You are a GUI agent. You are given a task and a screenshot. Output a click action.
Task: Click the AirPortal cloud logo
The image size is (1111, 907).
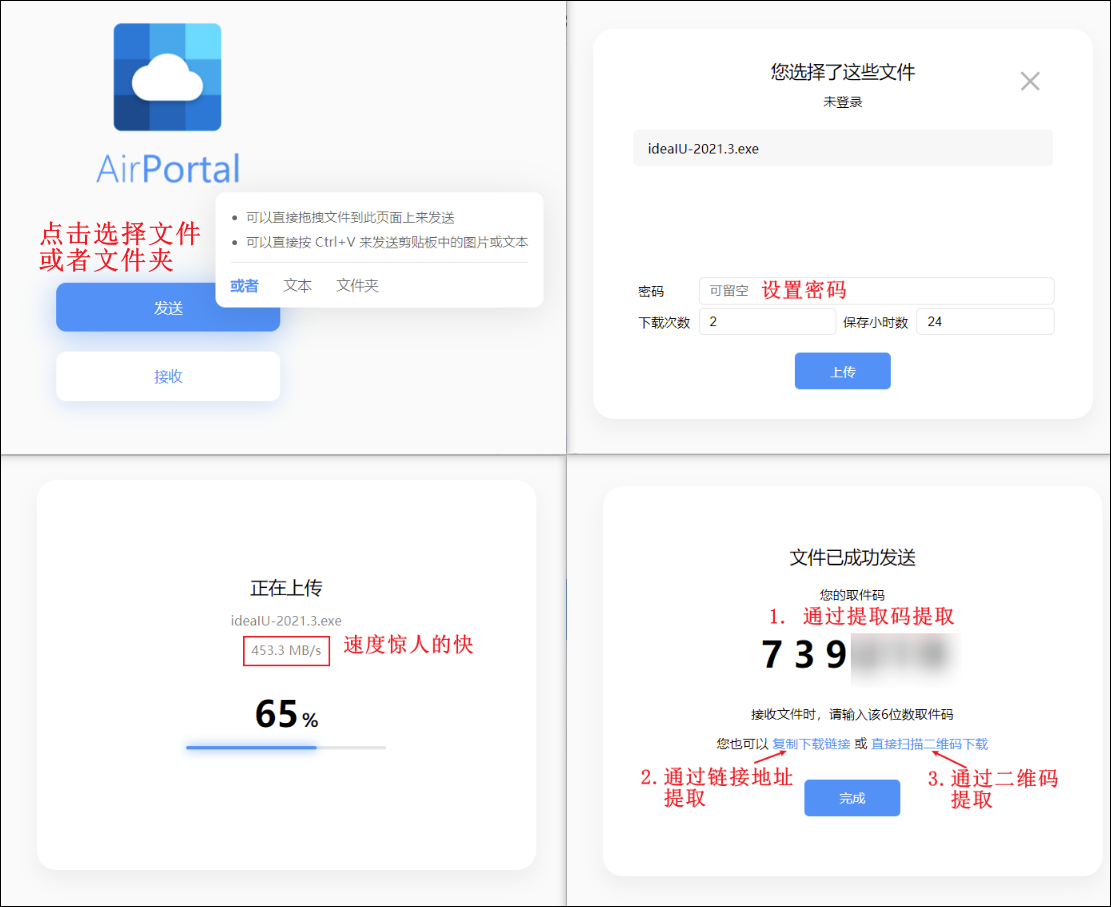tap(167, 77)
